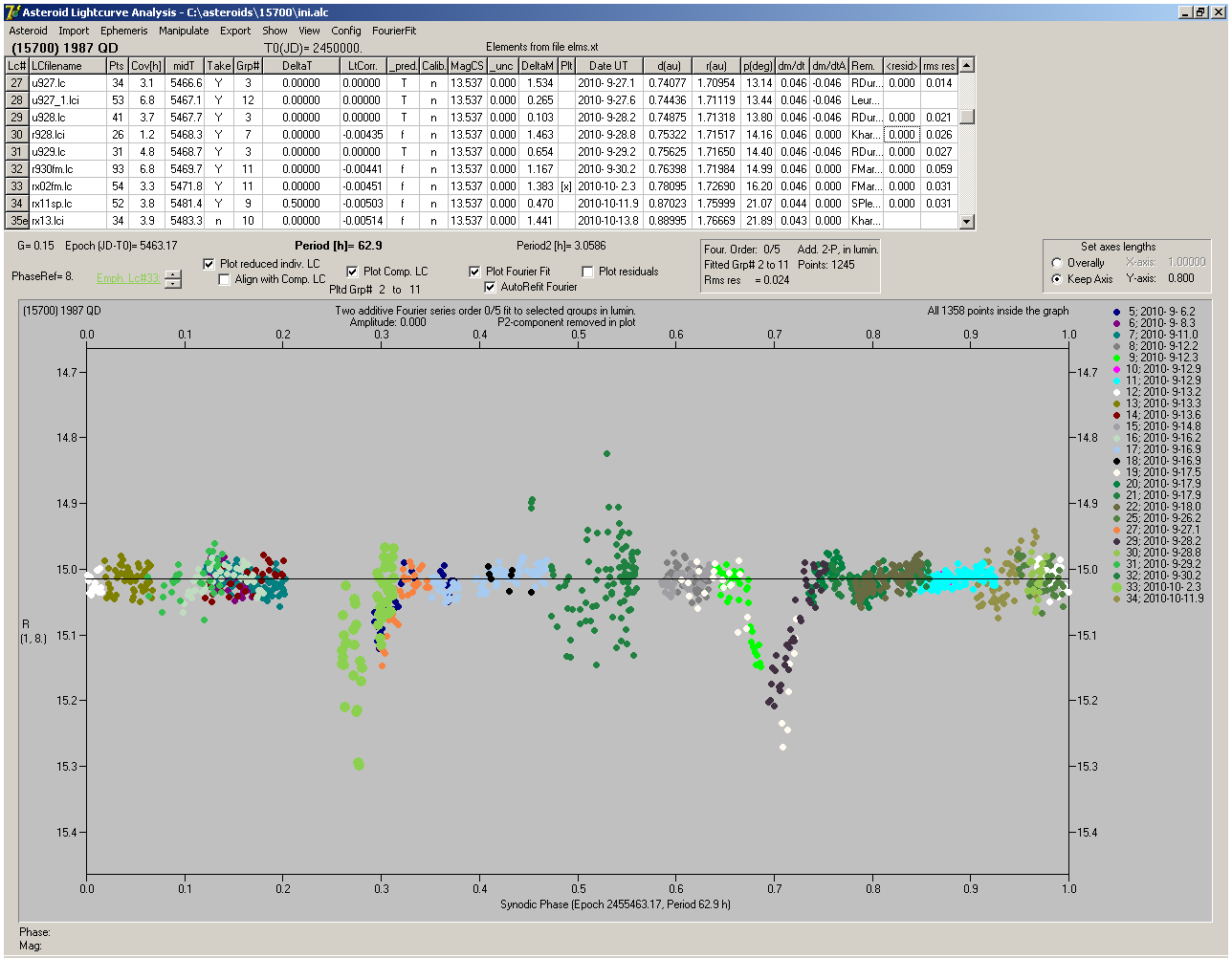
Task: Click the Period [h]= 62.9 label
Action: (x=339, y=246)
